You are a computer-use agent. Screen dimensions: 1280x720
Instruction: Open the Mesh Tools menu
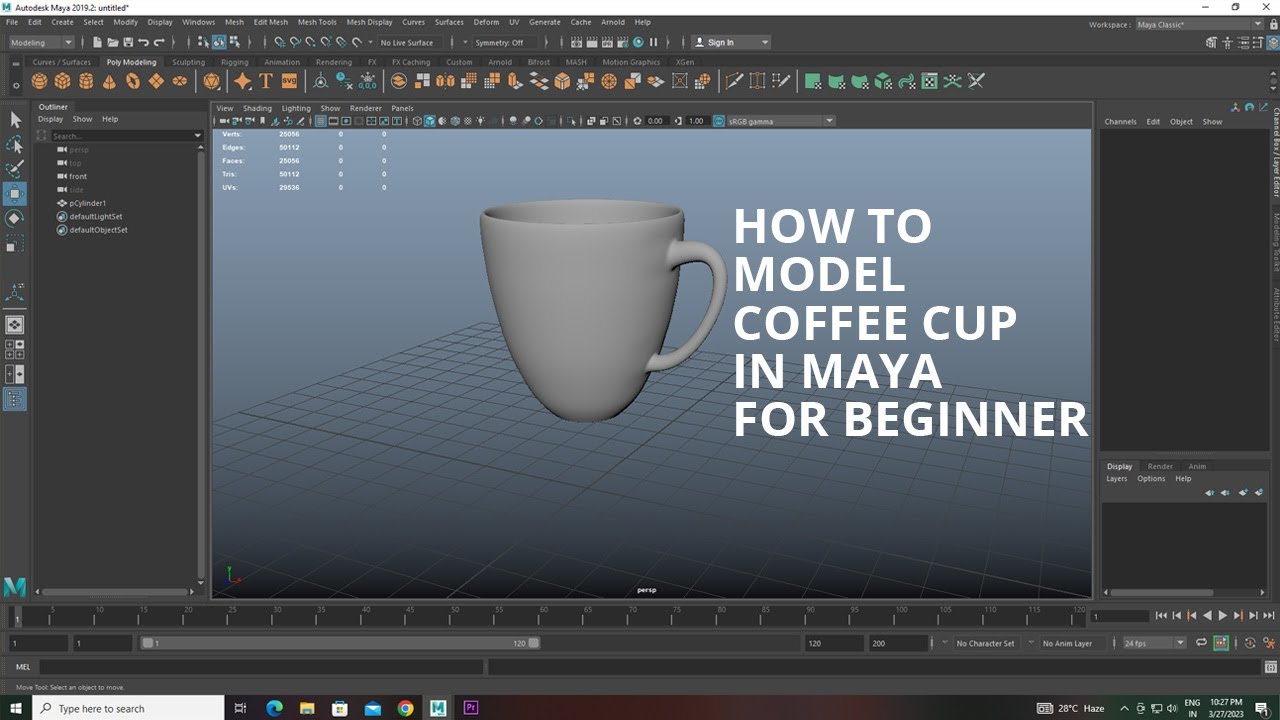click(317, 22)
